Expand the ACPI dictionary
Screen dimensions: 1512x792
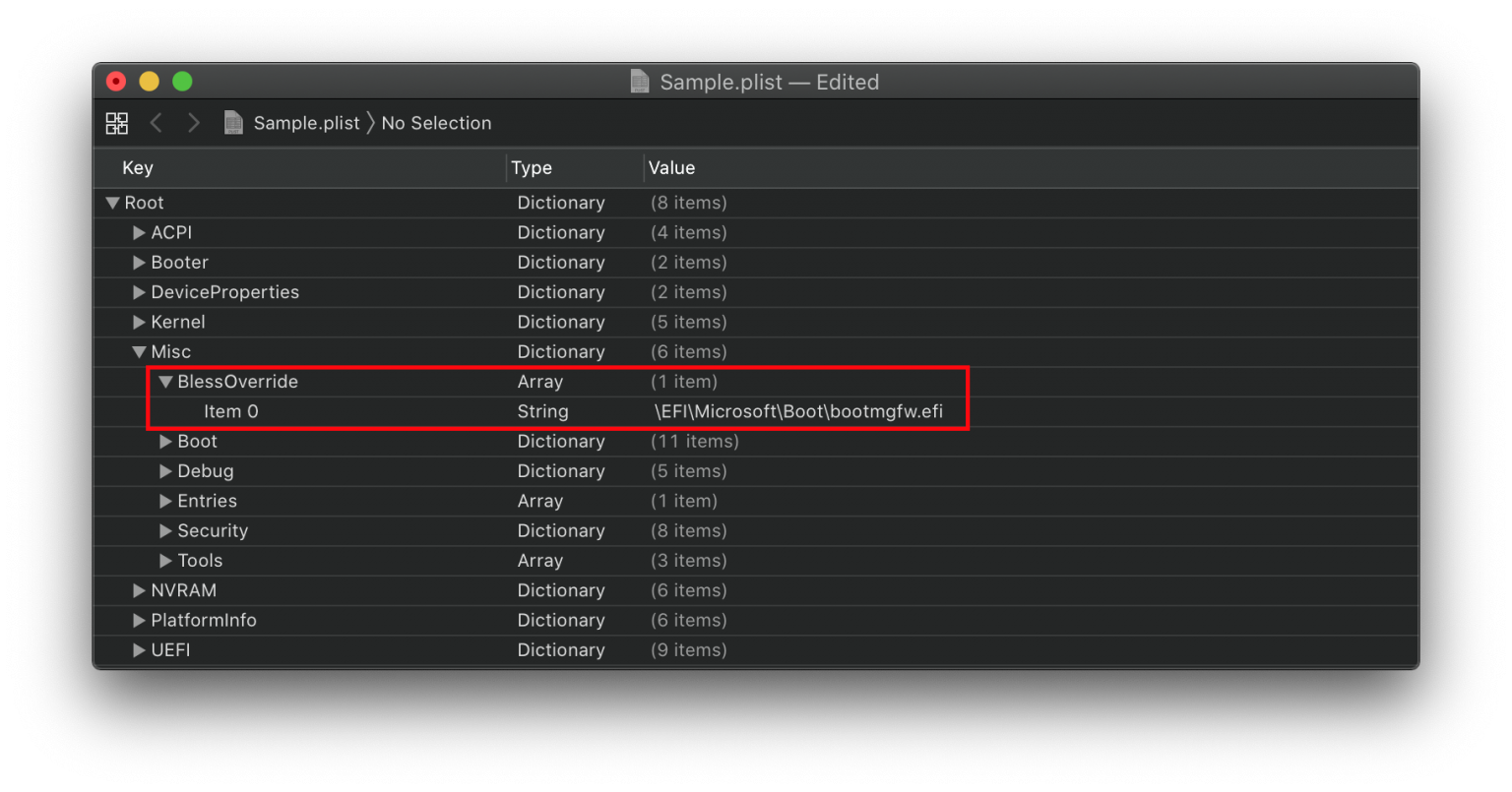point(139,233)
